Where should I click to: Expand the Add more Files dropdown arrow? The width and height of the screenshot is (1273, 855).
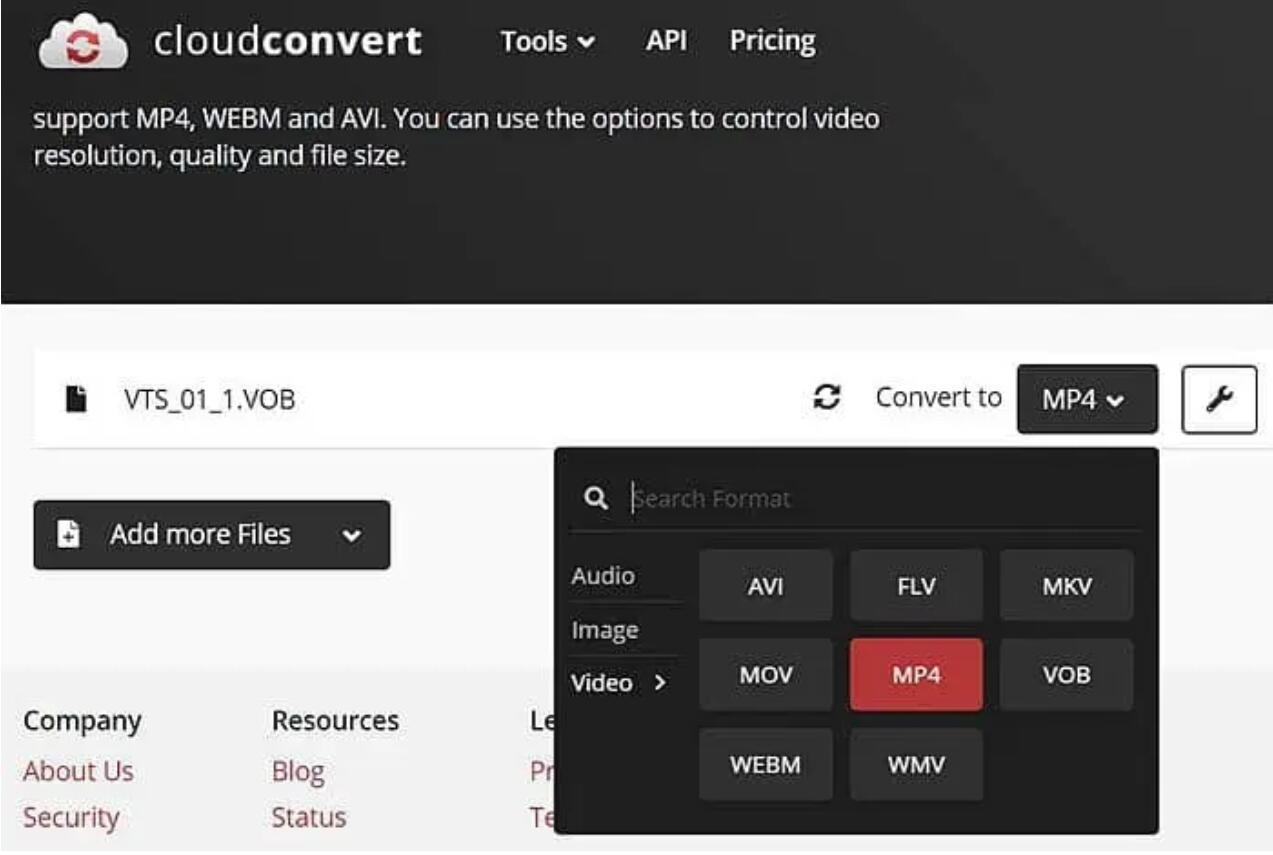351,536
